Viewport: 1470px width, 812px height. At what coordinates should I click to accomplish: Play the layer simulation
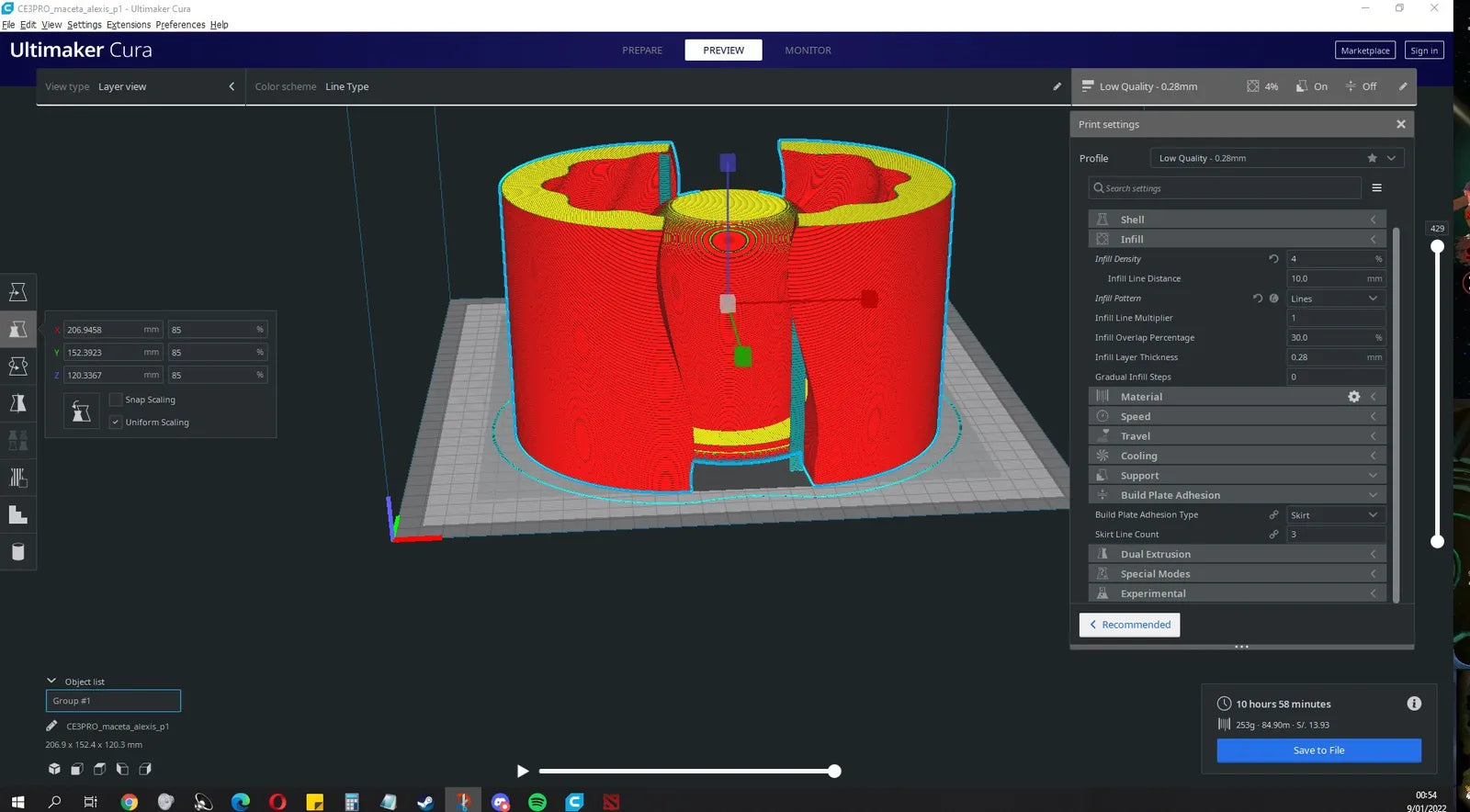pos(523,772)
